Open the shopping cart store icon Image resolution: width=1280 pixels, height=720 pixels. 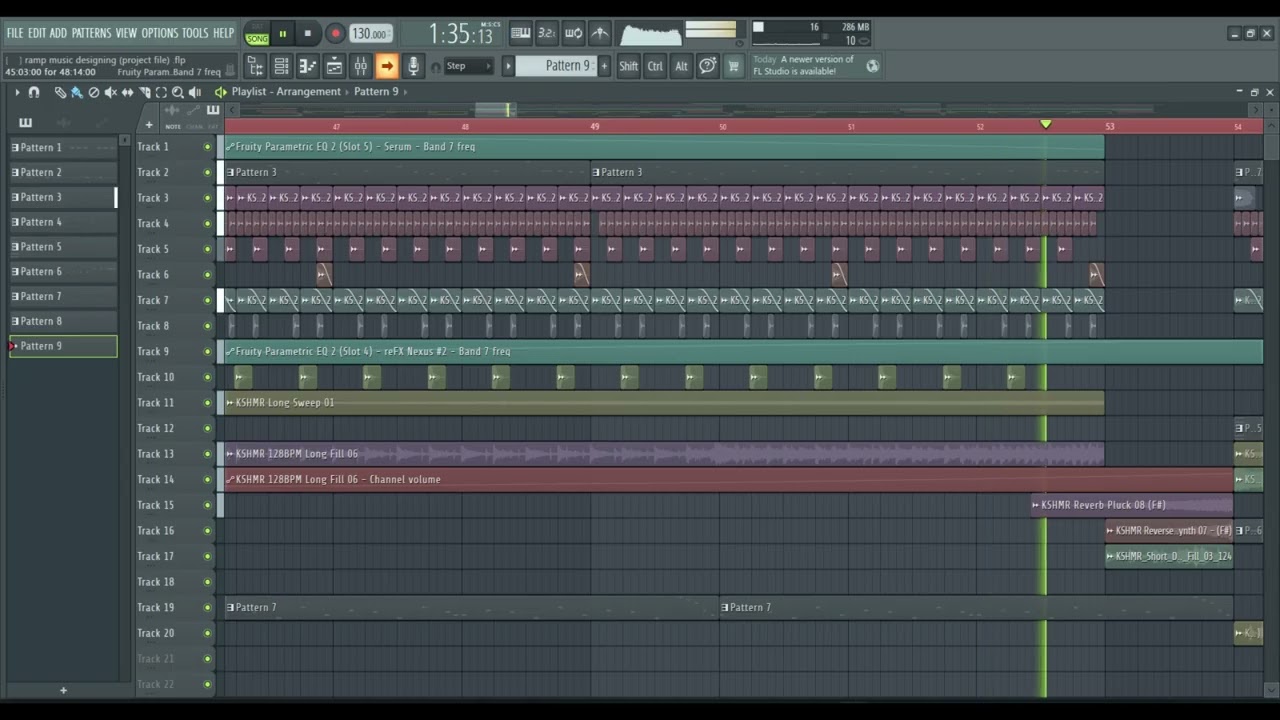pos(733,66)
